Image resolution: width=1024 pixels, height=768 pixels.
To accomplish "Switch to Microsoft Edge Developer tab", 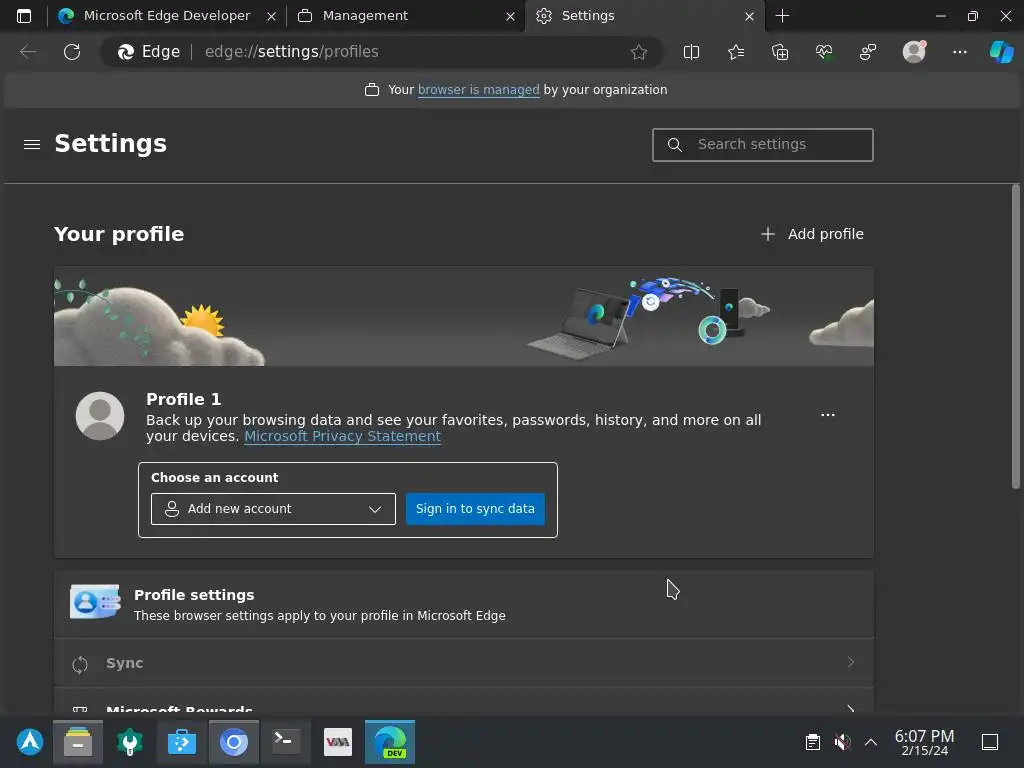I will [x=166, y=16].
